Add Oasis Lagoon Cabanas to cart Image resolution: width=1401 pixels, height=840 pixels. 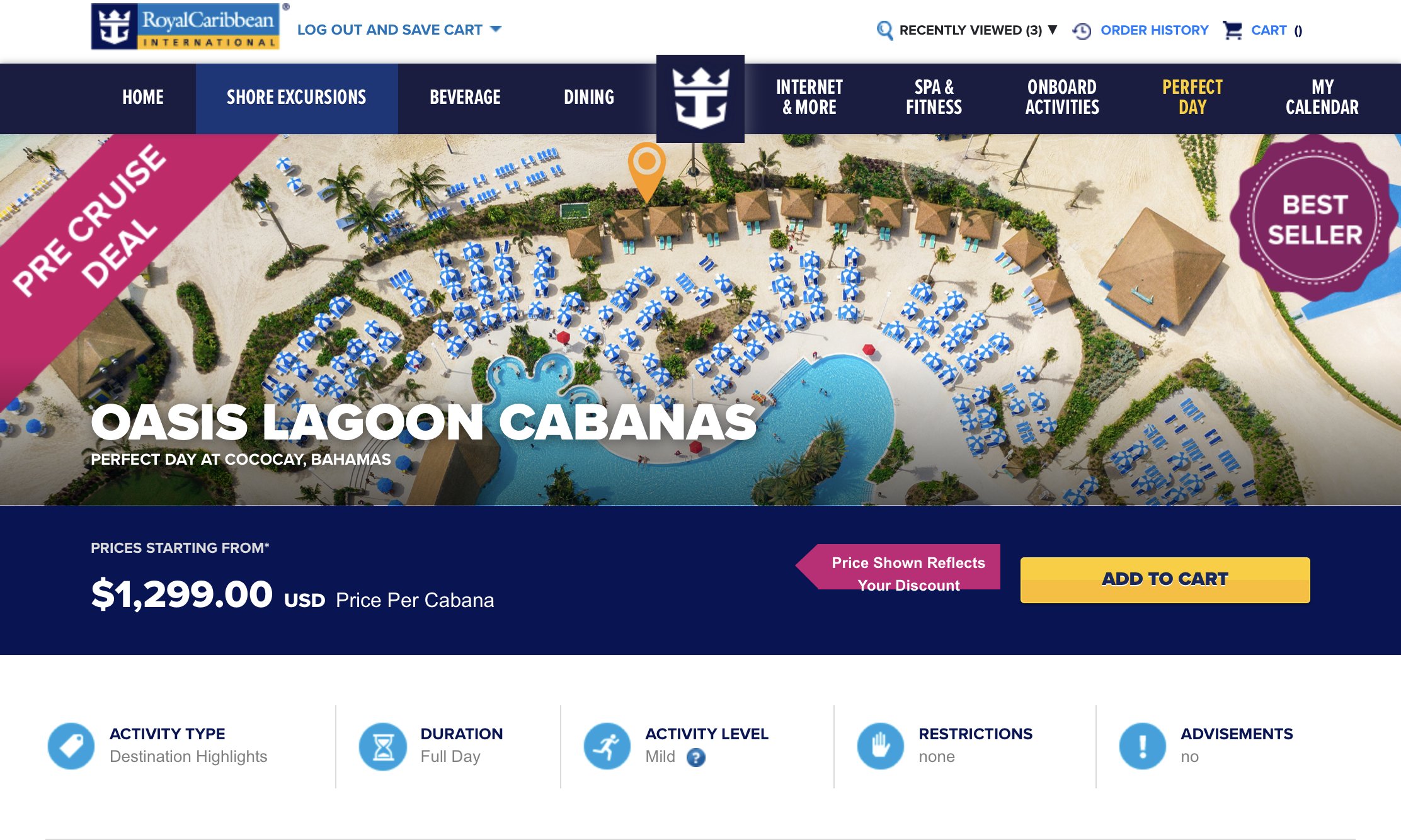tap(1165, 579)
